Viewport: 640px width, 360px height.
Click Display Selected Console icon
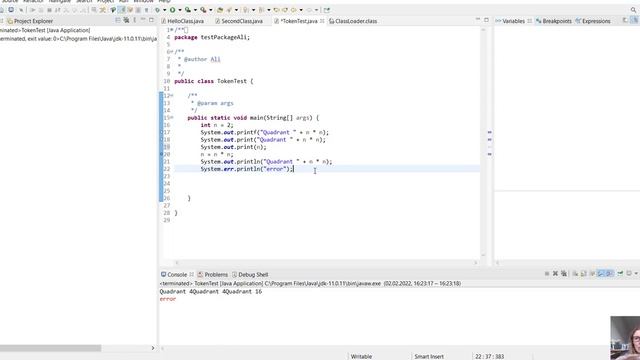[629, 274]
